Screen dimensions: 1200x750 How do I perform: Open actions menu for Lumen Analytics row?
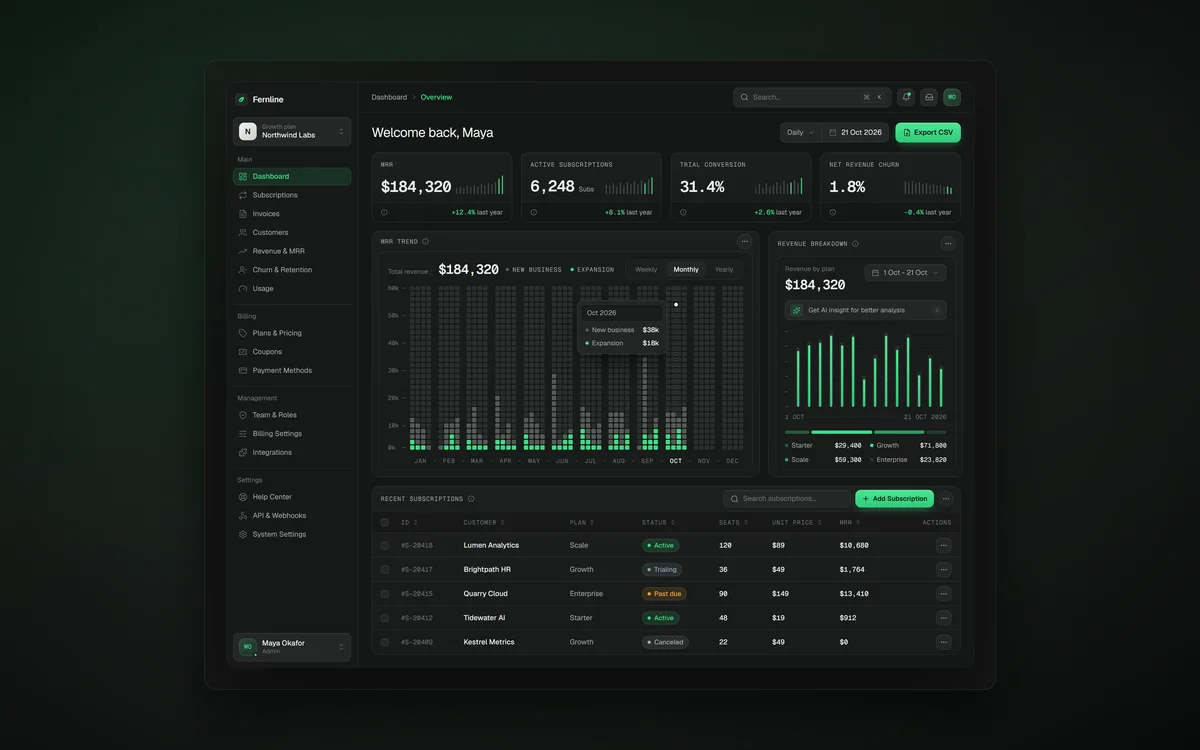tap(944, 545)
